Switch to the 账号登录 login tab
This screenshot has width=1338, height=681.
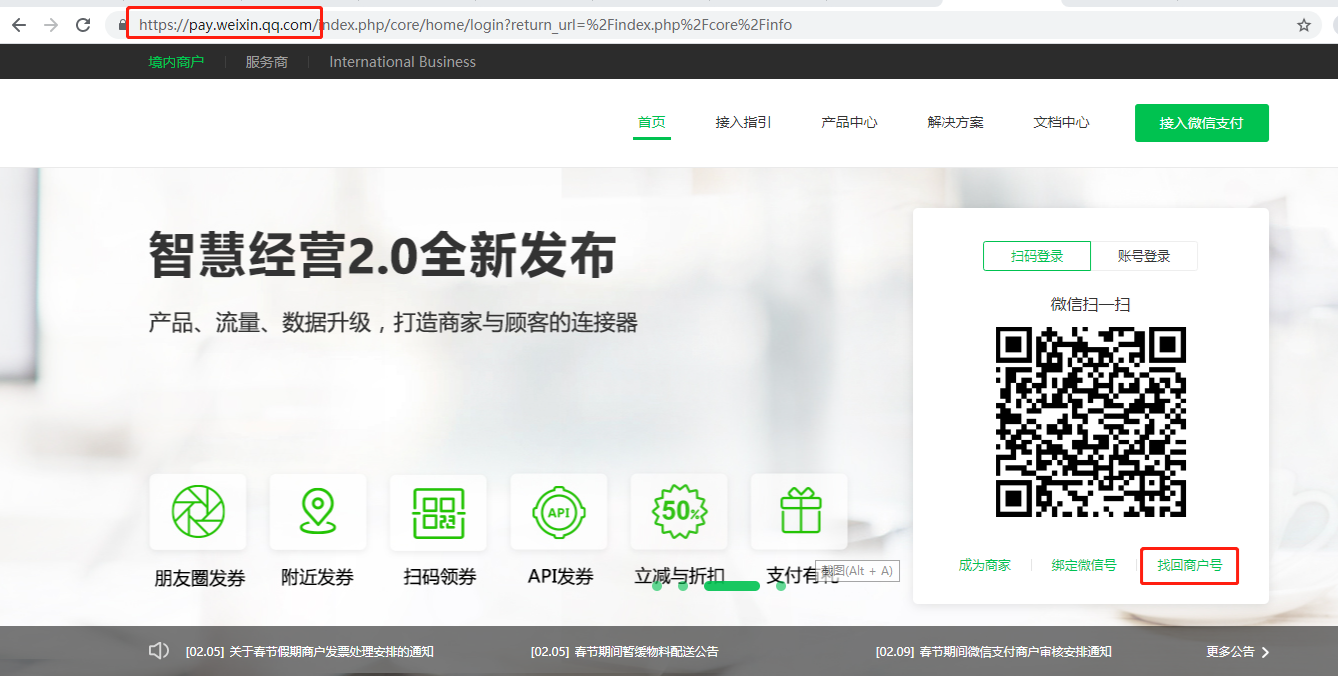tap(1144, 256)
